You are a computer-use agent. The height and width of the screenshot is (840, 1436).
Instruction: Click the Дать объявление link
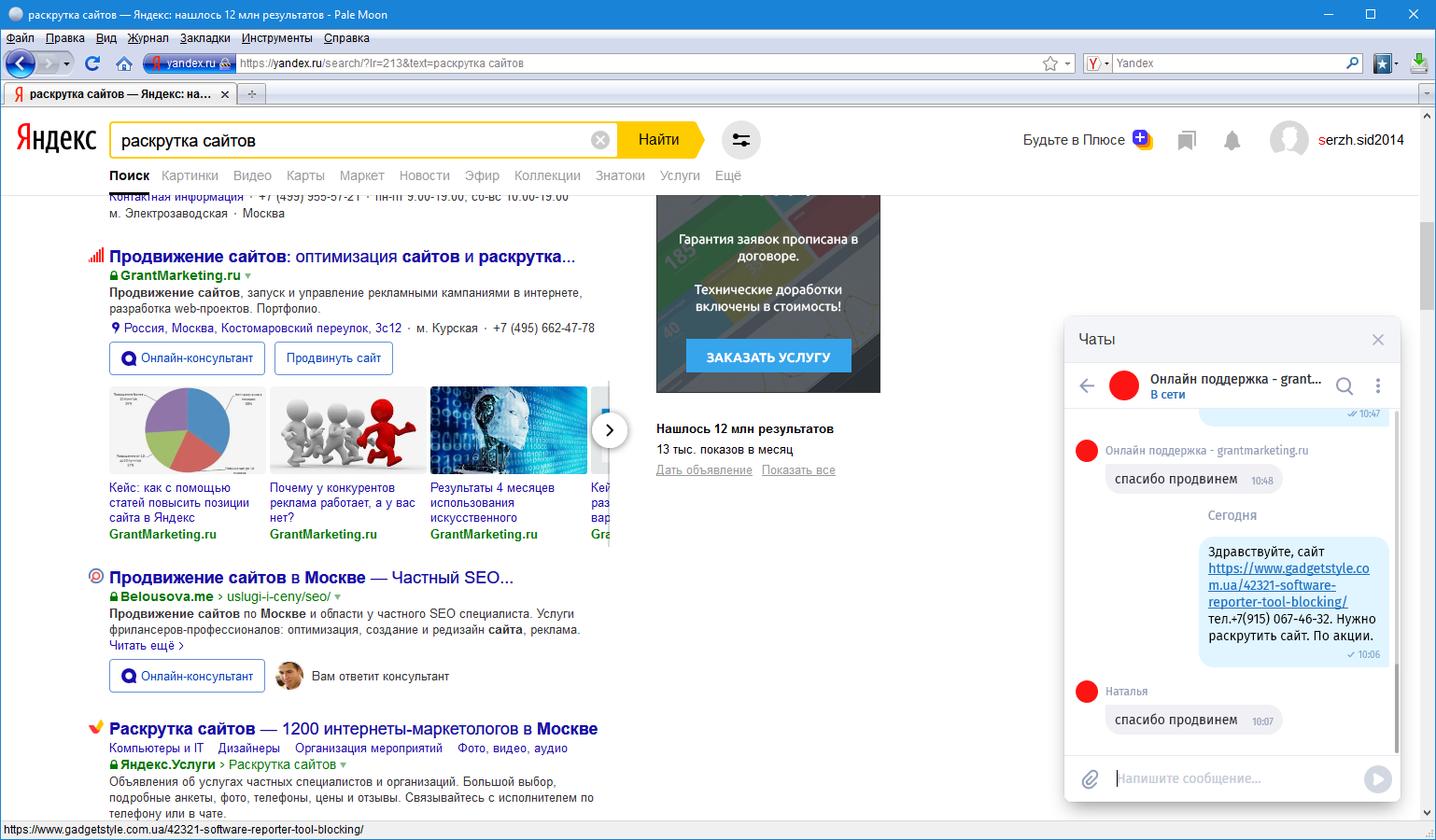(x=704, y=470)
